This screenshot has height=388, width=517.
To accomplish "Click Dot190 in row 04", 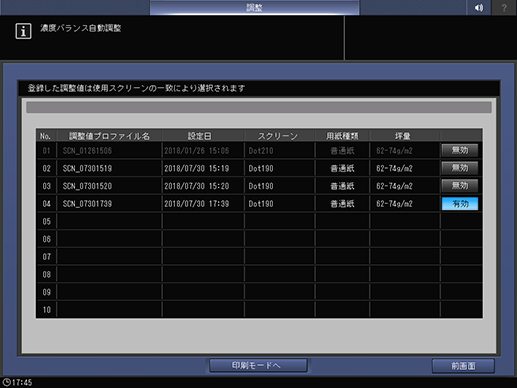I will pyautogui.click(x=261, y=204).
